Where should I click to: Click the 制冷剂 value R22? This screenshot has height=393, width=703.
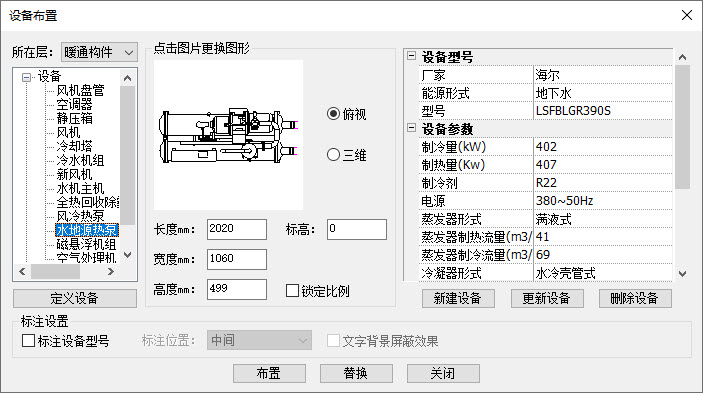tap(603, 182)
